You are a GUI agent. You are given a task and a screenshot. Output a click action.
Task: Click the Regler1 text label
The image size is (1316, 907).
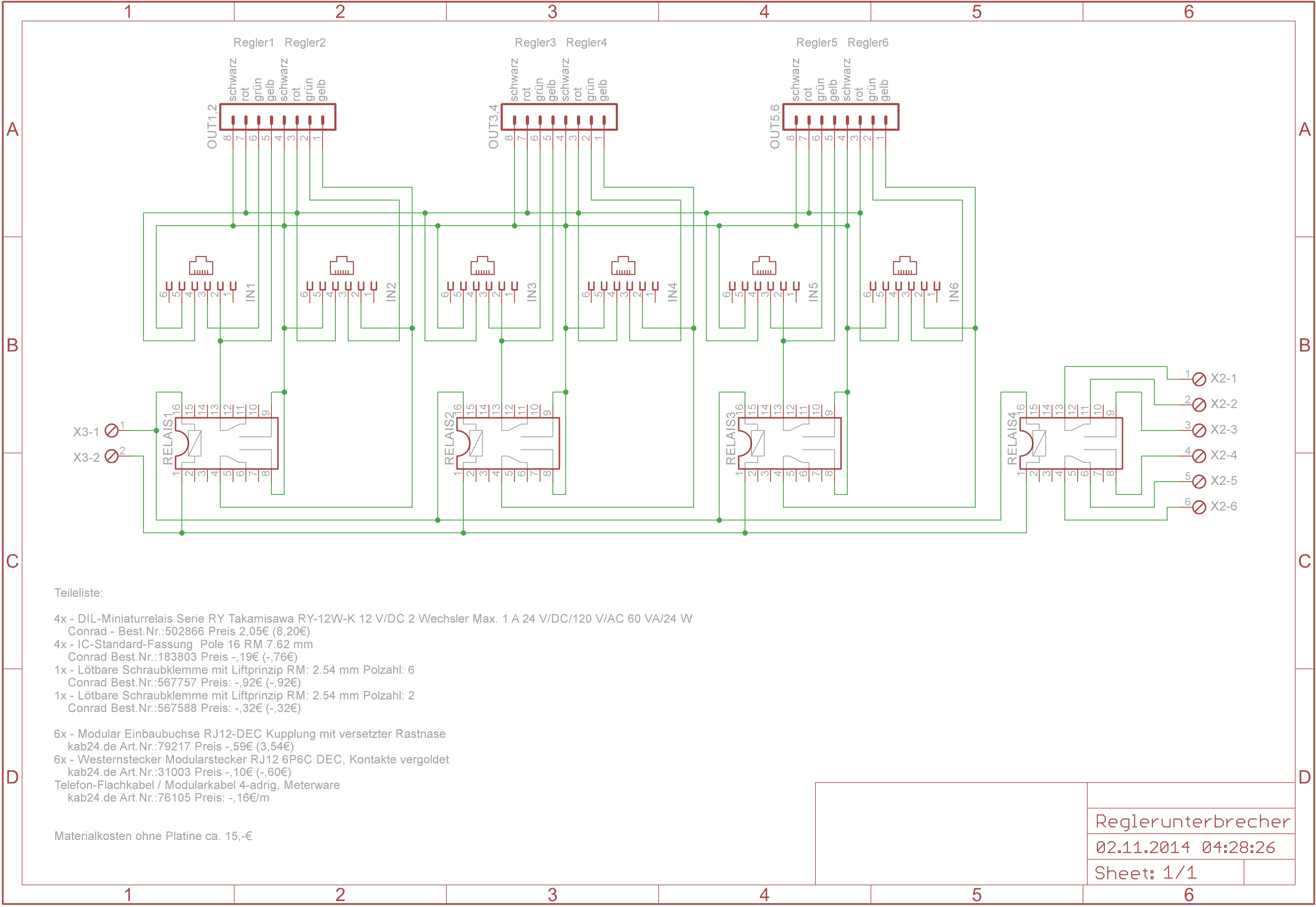click(x=254, y=43)
